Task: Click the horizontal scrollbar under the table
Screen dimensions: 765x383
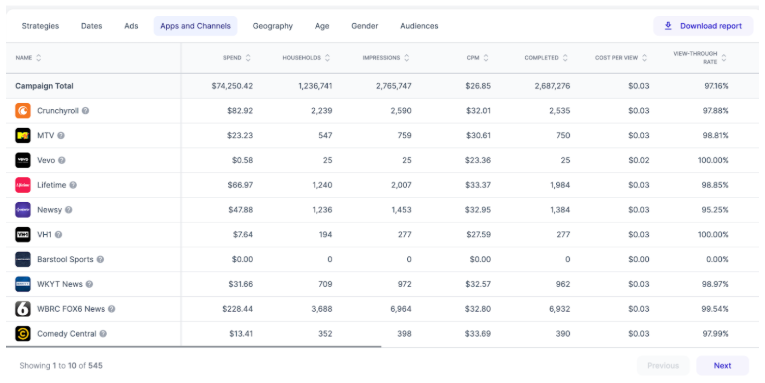Action: (193, 346)
